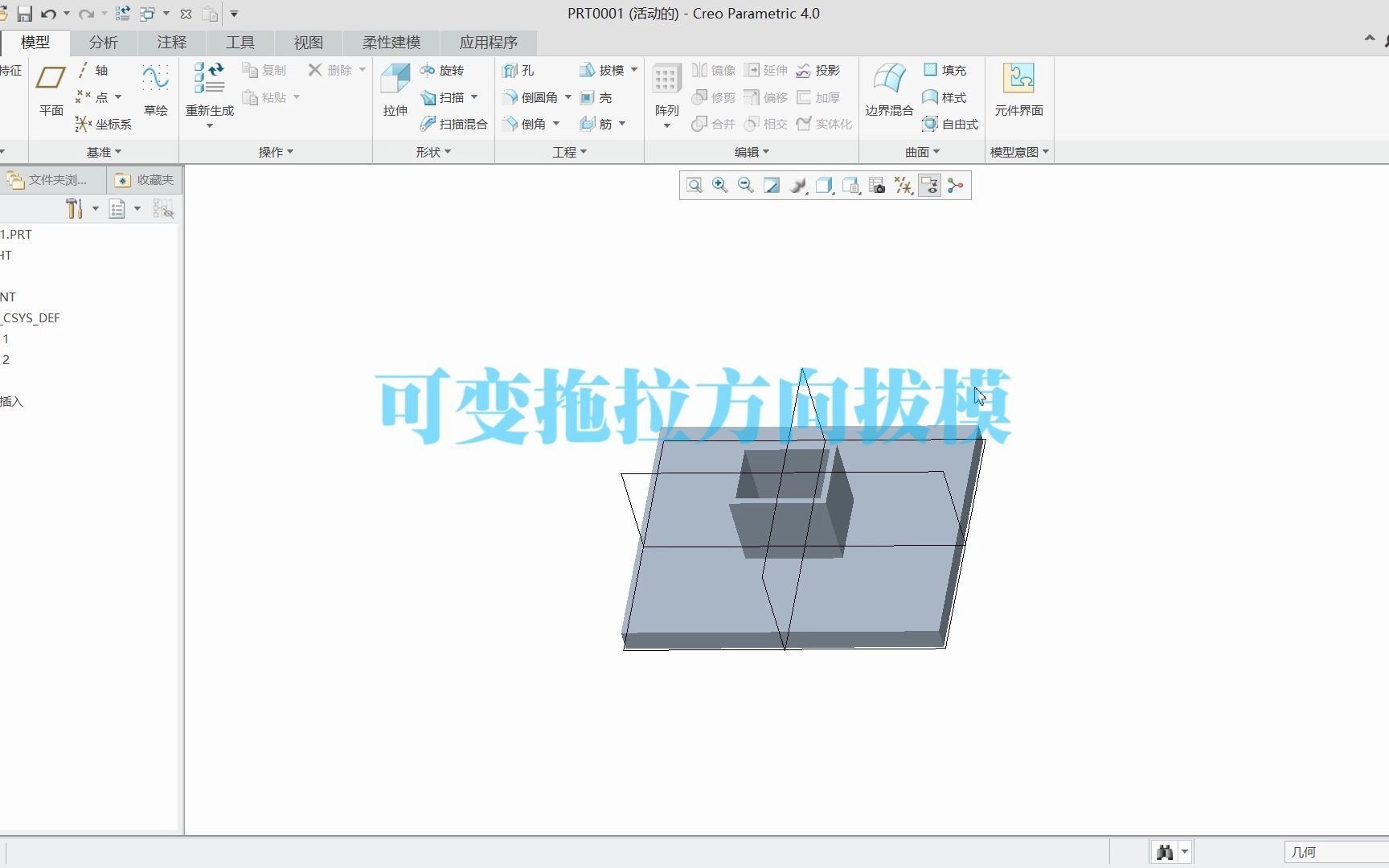Image resolution: width=1389 pixels, height=868 pixels.
Task: Expand the 点 (Point) dropdown arrow
Action: (118, 97)
